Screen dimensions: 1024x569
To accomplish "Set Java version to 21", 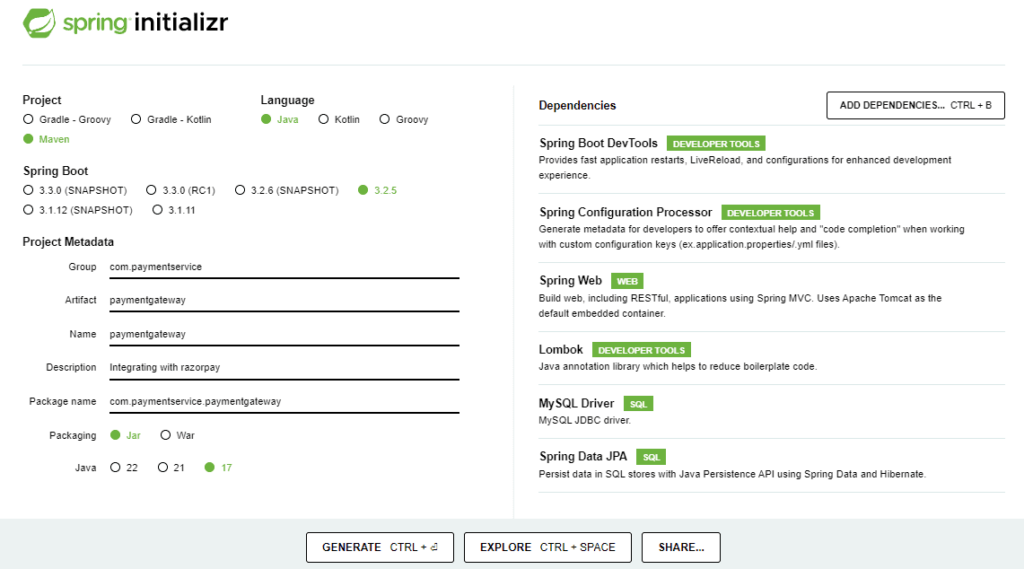I will (163, 467).
